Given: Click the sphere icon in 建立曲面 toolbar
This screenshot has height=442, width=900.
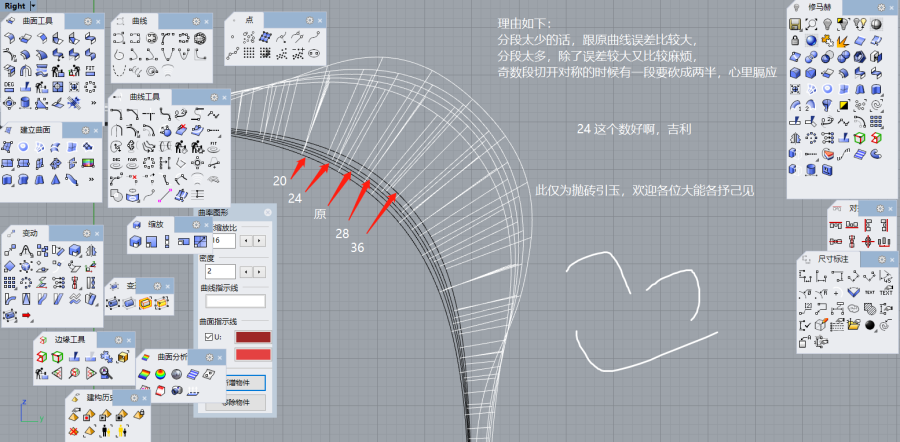Looking at the screenshot, I should 25,148.
